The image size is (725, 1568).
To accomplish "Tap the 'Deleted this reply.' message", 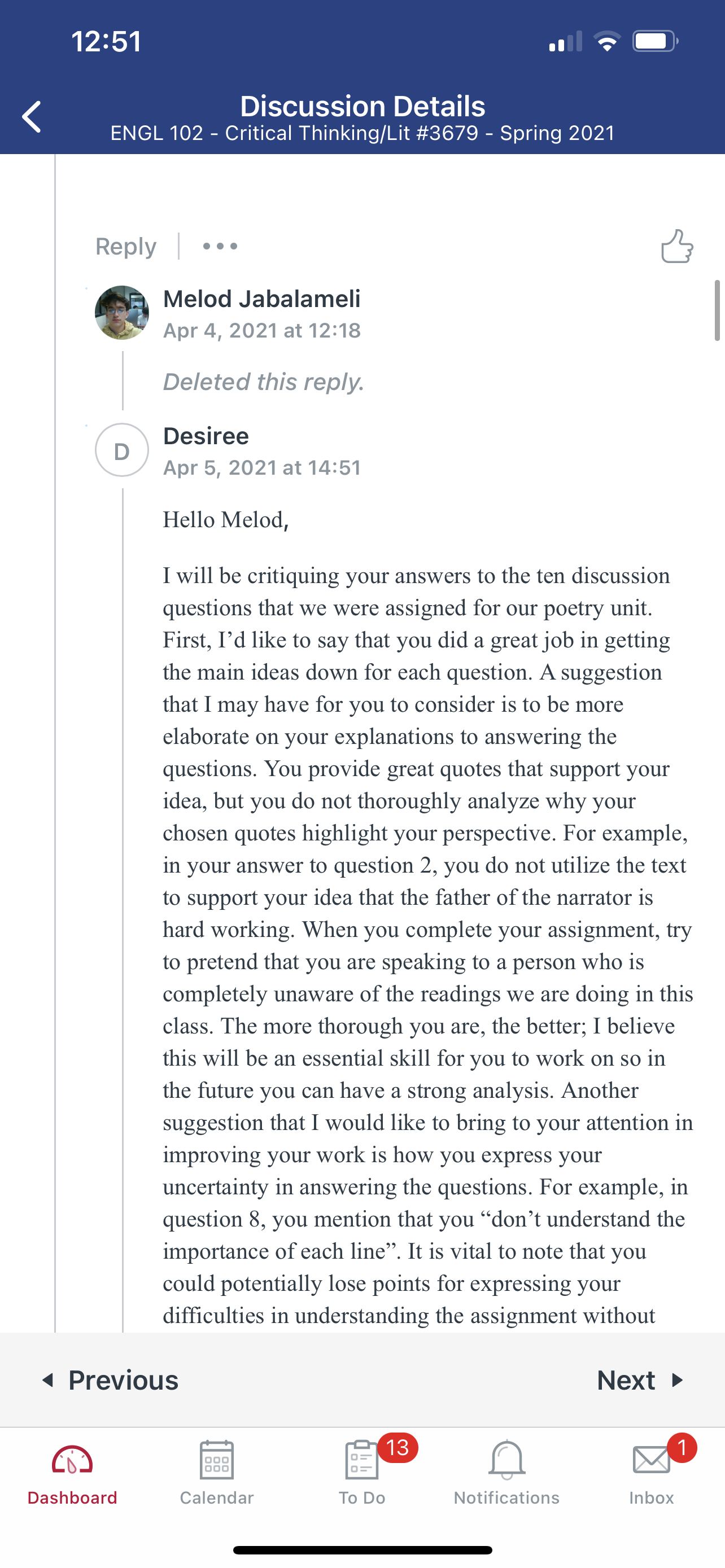I will tap(264, 382).
